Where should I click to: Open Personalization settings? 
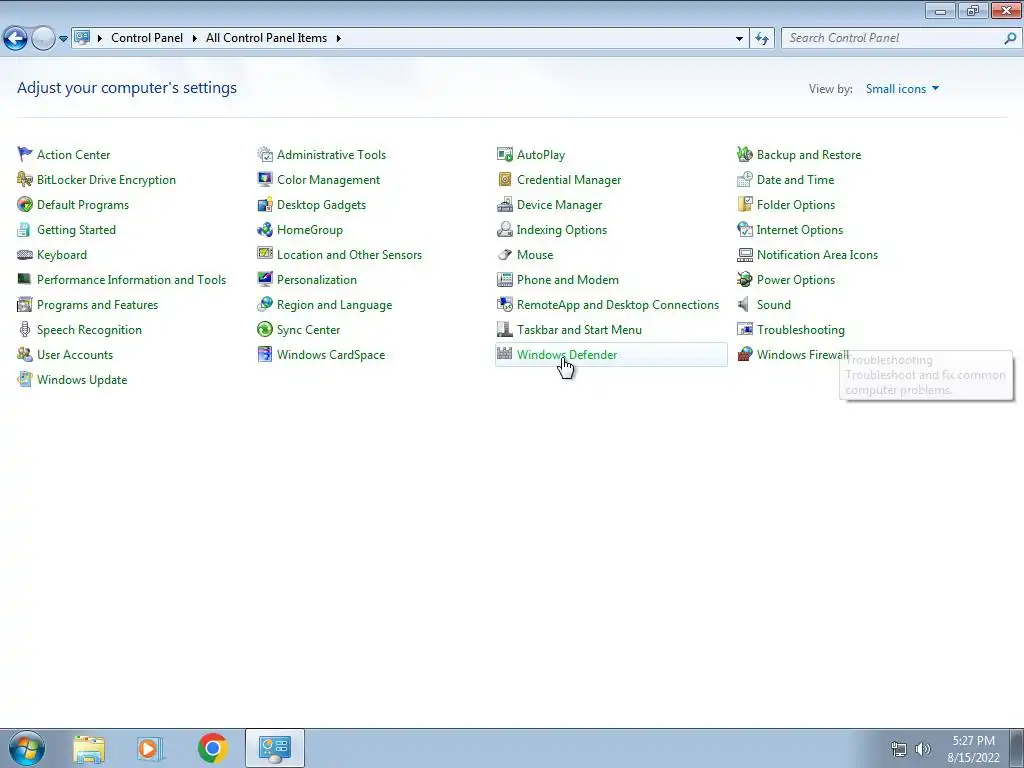[317, 280]
